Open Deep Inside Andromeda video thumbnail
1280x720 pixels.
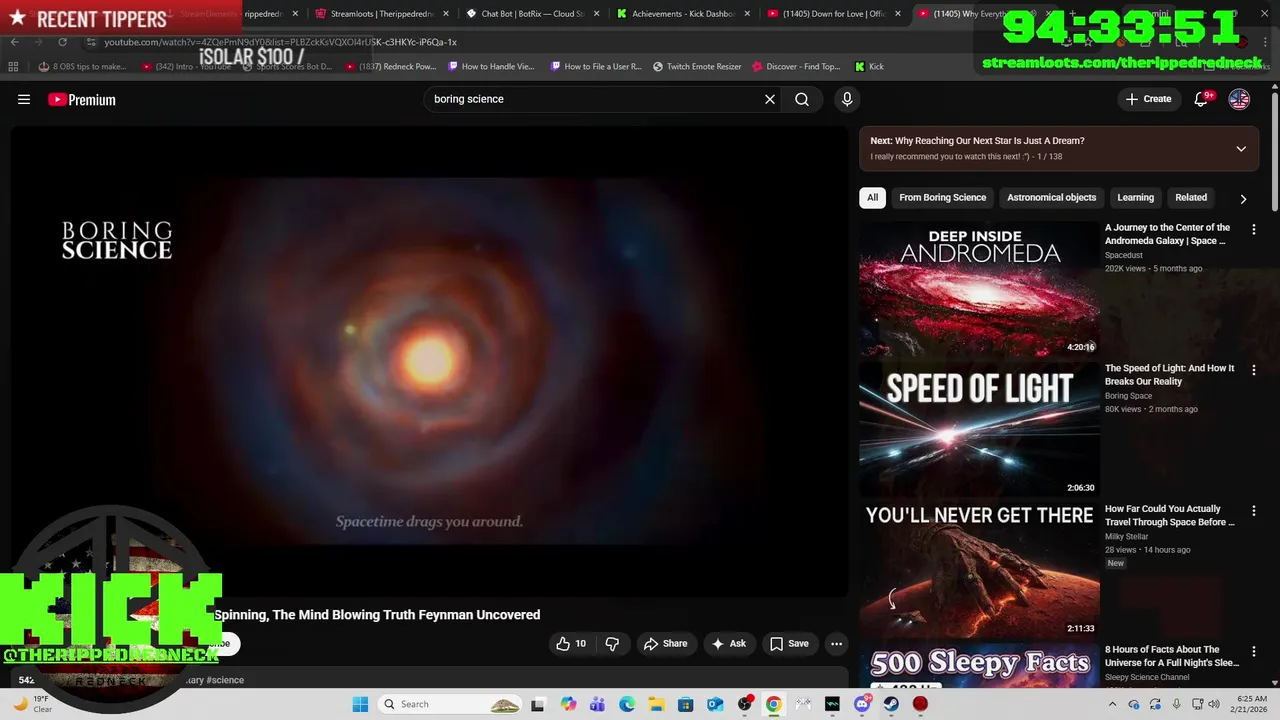979,288
